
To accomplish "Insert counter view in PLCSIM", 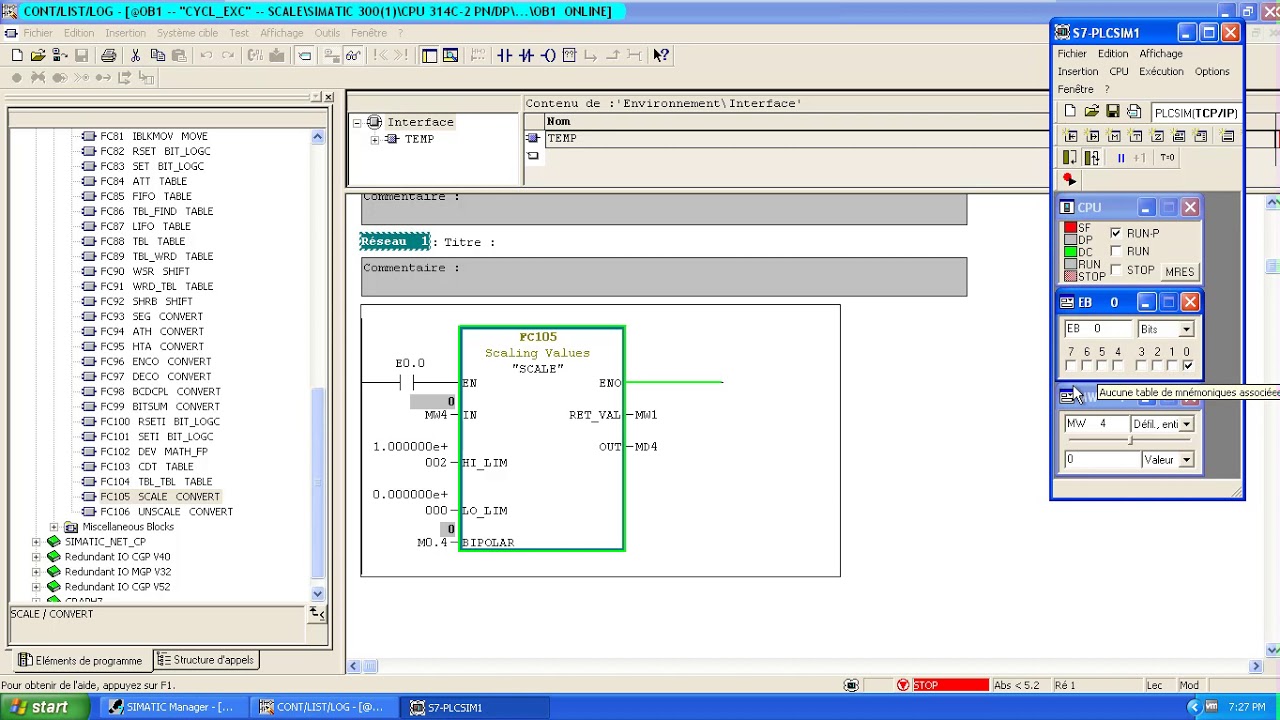I will [1157, 136].
